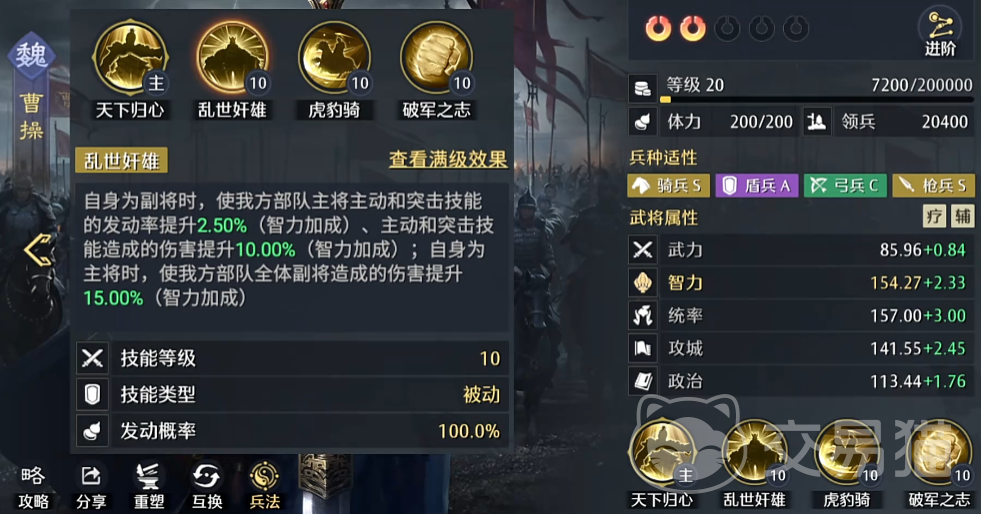981x514 pixels.
Task: Open the 攻略 guide icon
Action: point(33,487)
